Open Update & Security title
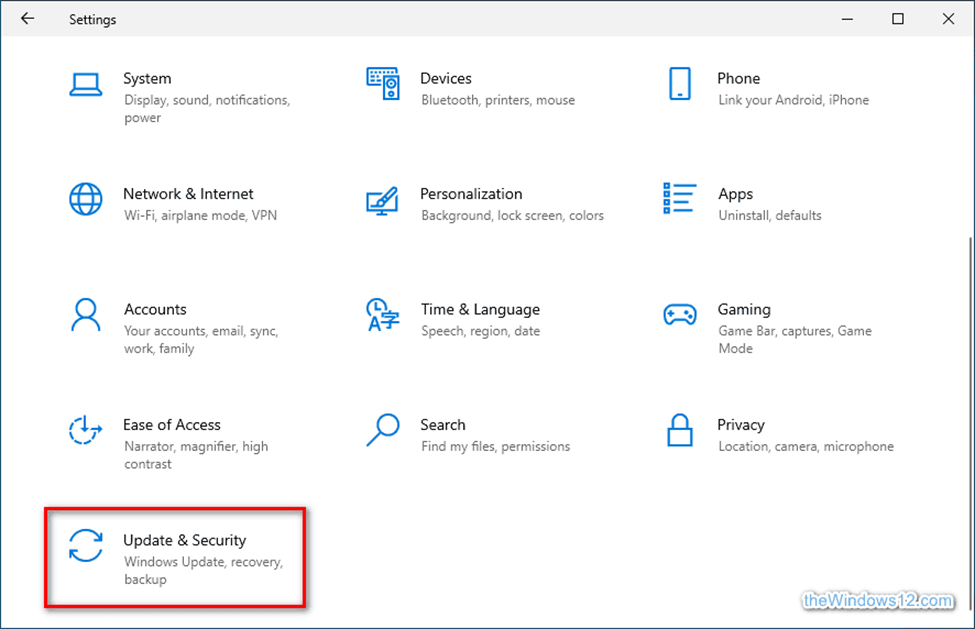 click(185, 541)
